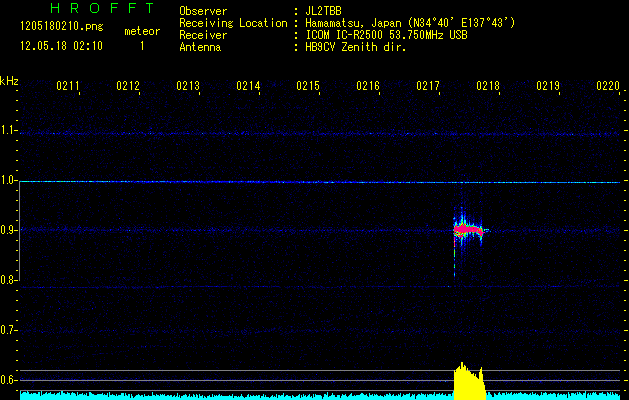Select the 0.9 frequency axis label
Image resolution: width=629 pixels, height=400 pixels.
tap(9, 230)
